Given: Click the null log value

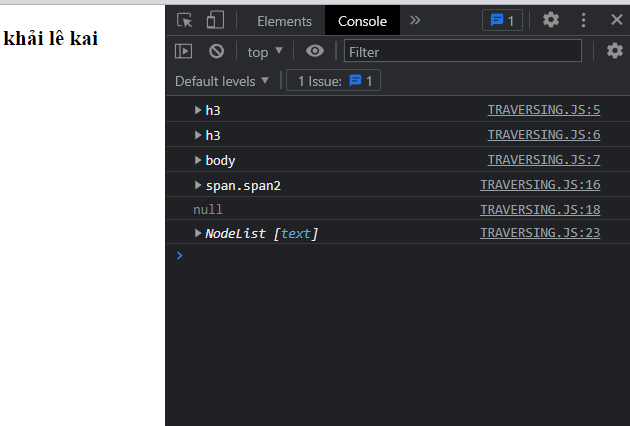Looking at the screenshot, I should click(x=208, y=209).
